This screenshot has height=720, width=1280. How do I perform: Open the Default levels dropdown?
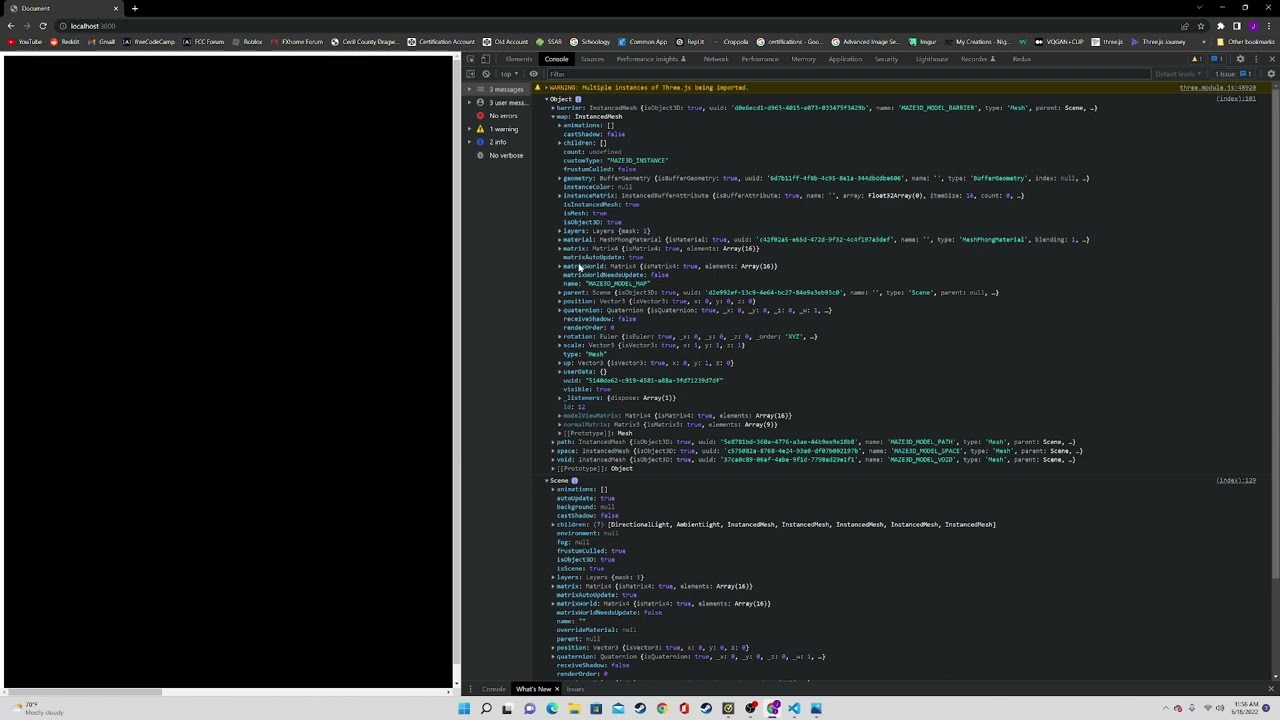pos(1177,74)
